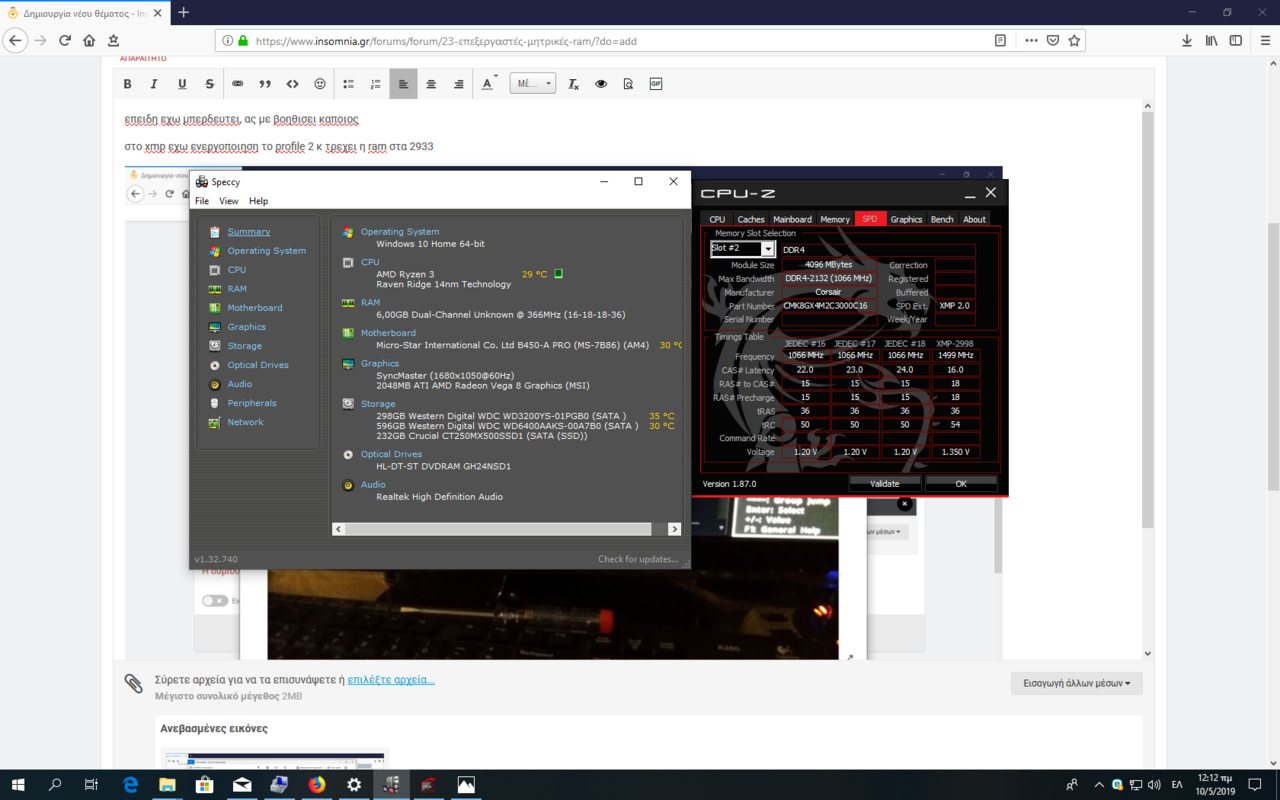Image resolution: width=1280 pixels, height=800 pixels.
Task: Reload the page in Firefox
Action: pos(65,41)
